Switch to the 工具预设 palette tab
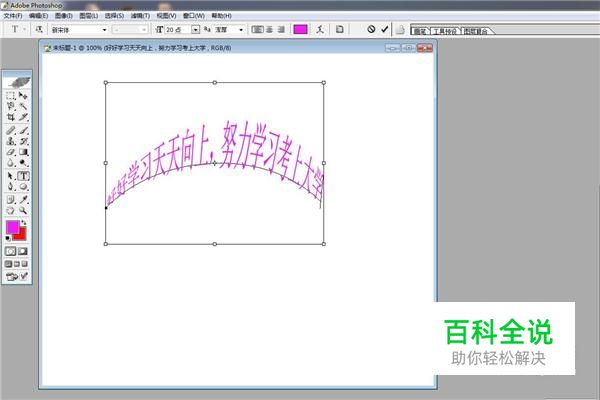Screen dimensions: 600x400 (445, 31)
